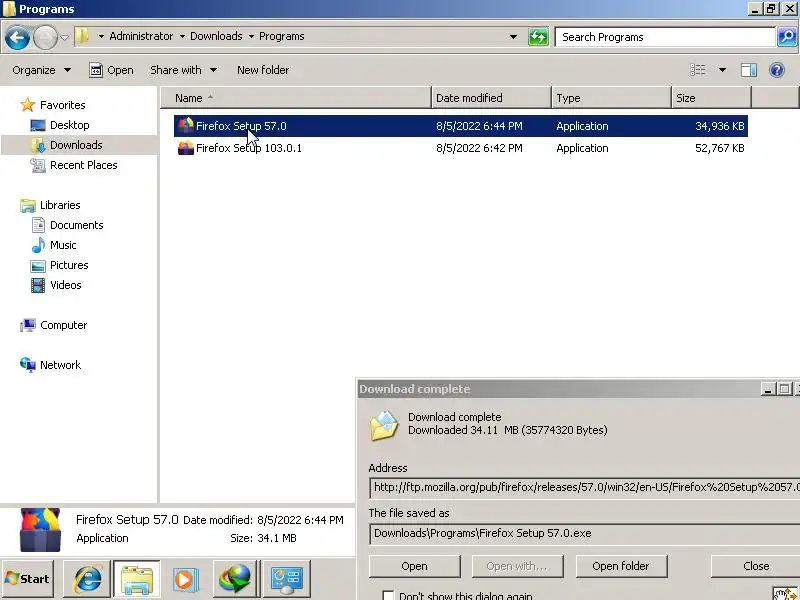Screen dimensions: 800x600
Task: Select Network in the navigation pane
Action: tap(50, 365)
